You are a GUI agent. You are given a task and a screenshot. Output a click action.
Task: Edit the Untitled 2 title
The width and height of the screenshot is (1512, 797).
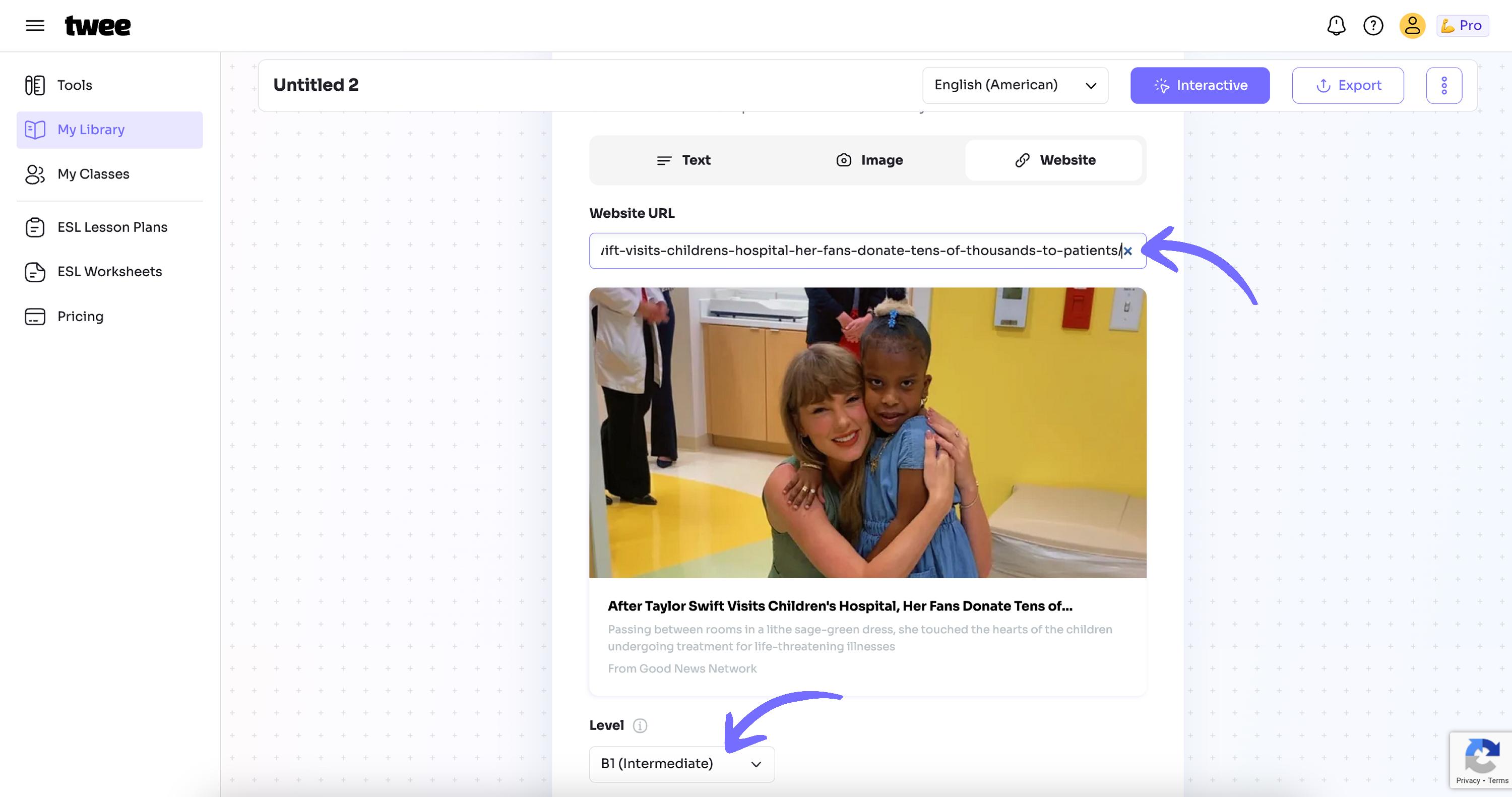(x=316, y=85)
